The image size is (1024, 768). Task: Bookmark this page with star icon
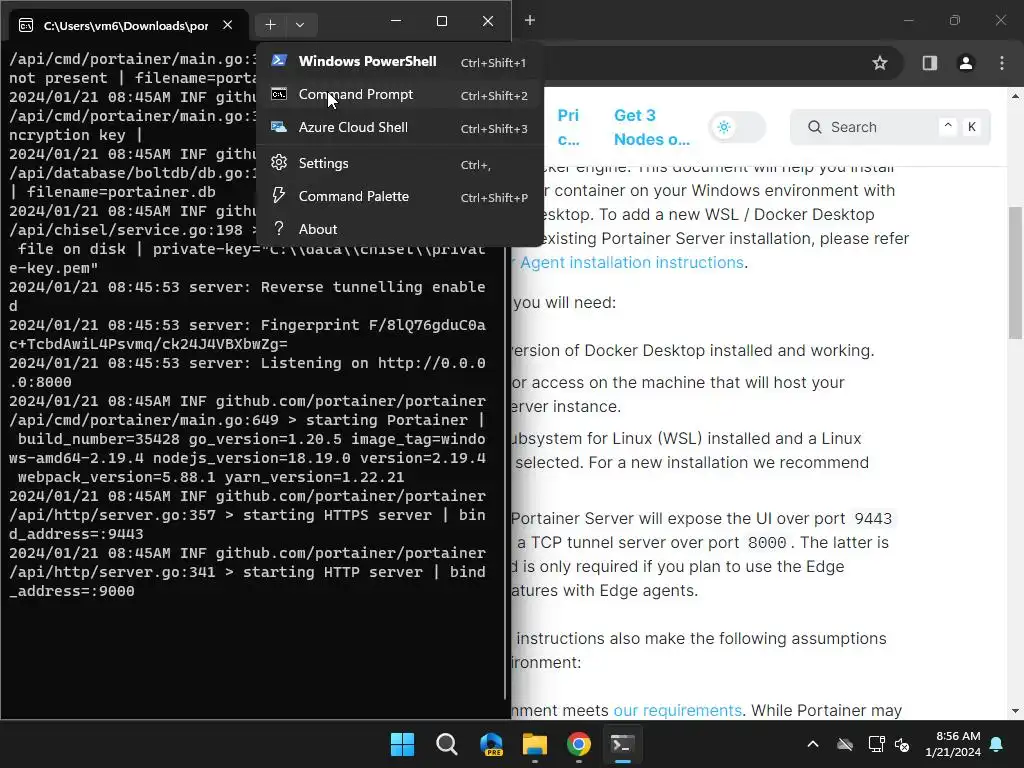tap(880, 63)
